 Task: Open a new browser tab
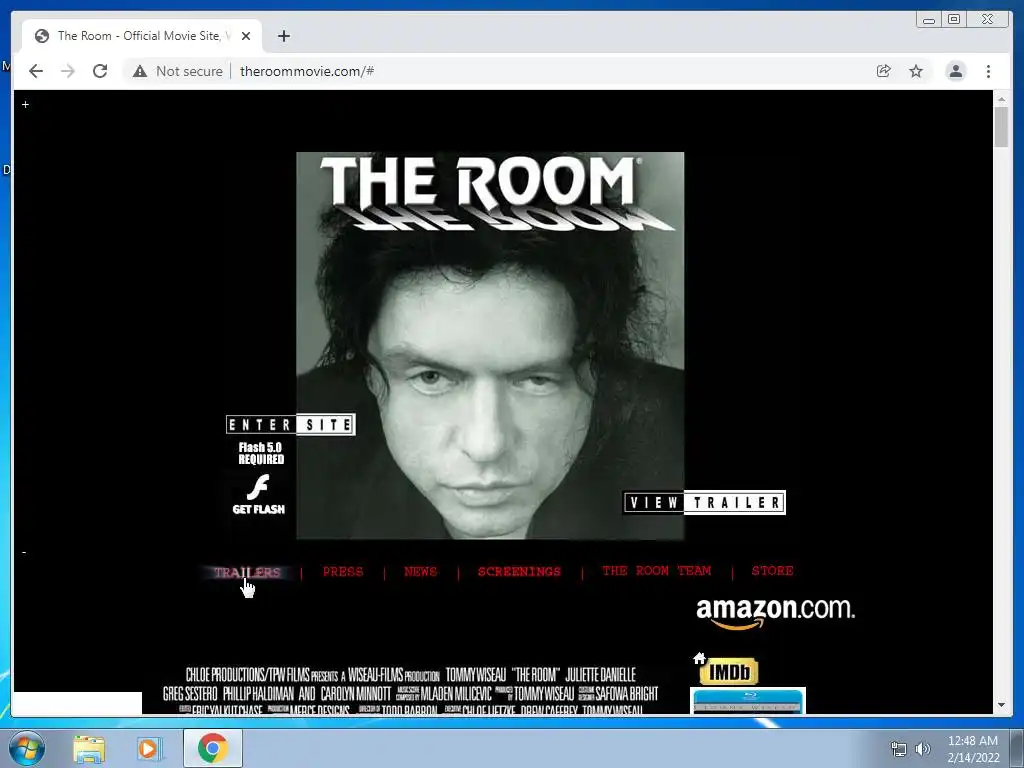pos(283,36)
